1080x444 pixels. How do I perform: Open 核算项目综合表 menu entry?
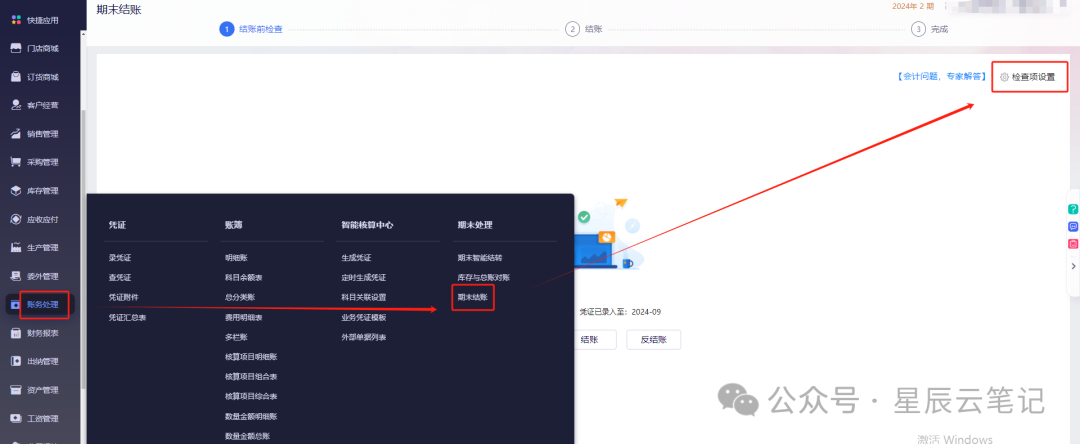tap(251, 397)
